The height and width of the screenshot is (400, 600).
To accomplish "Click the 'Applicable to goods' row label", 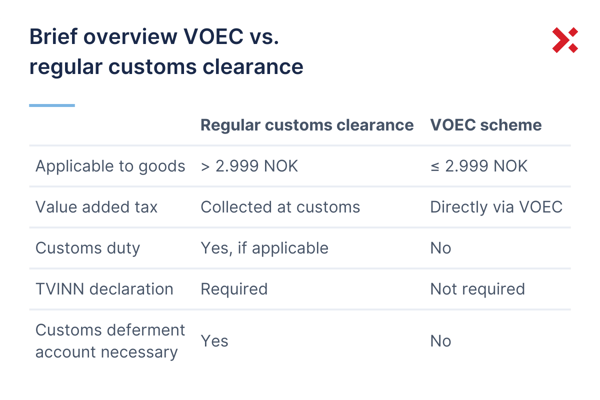I will (110, 167).
